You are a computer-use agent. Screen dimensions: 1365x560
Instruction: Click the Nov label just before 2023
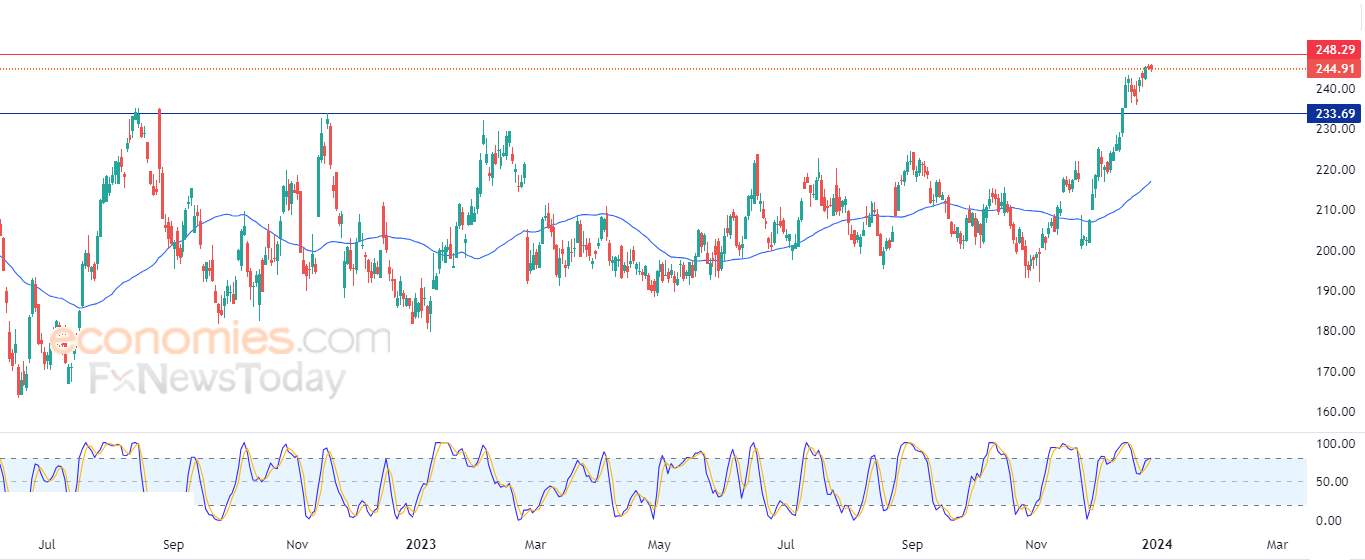(296, 545)
